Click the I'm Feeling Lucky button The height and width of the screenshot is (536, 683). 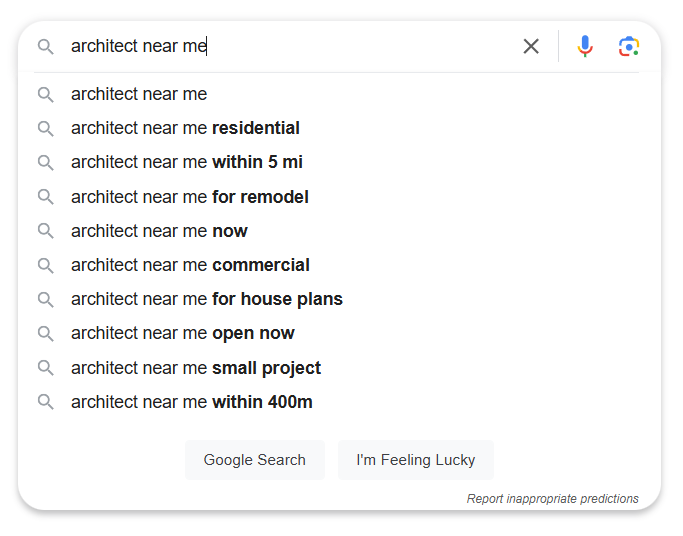416,460
